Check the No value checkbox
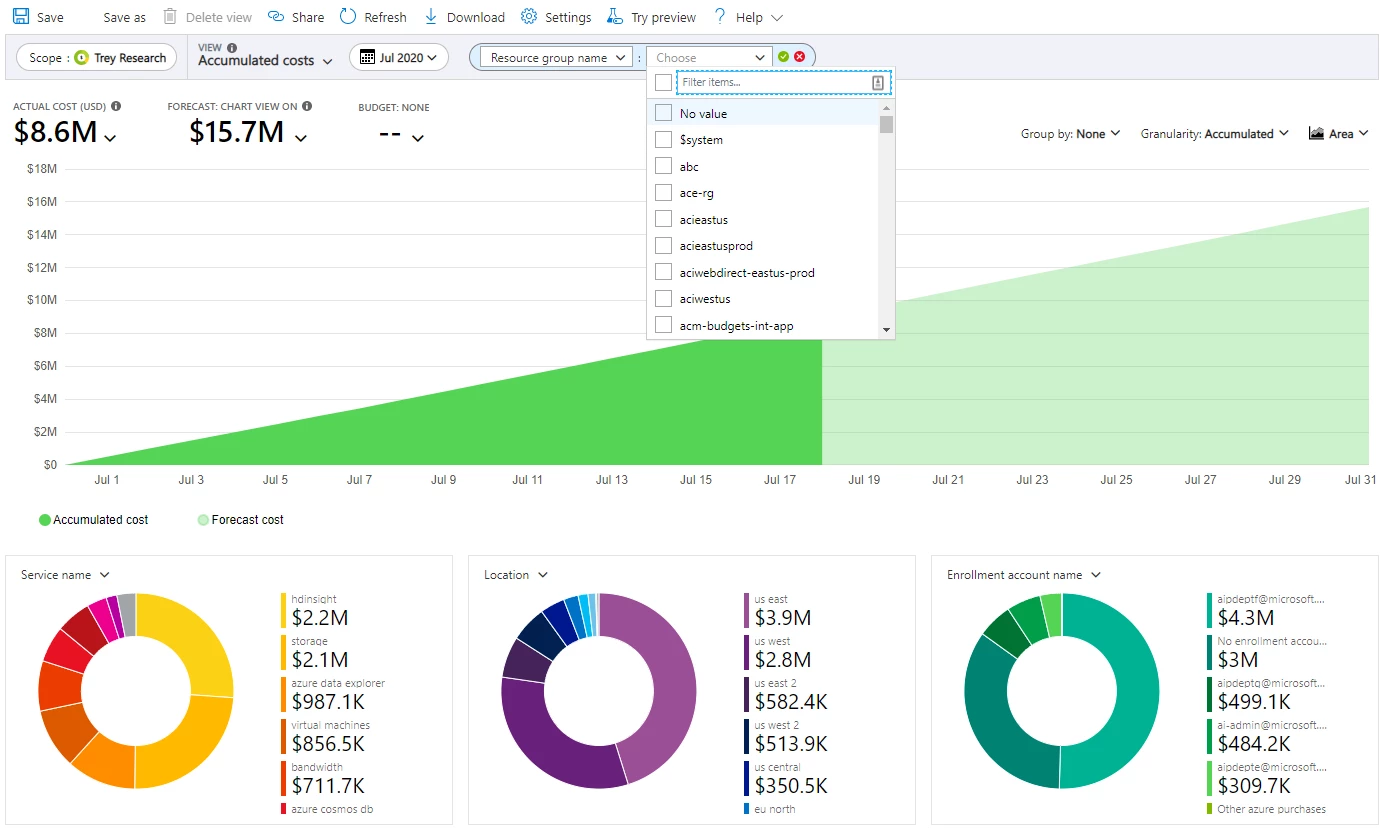1385x831 pixels. (x=665, y=113)
